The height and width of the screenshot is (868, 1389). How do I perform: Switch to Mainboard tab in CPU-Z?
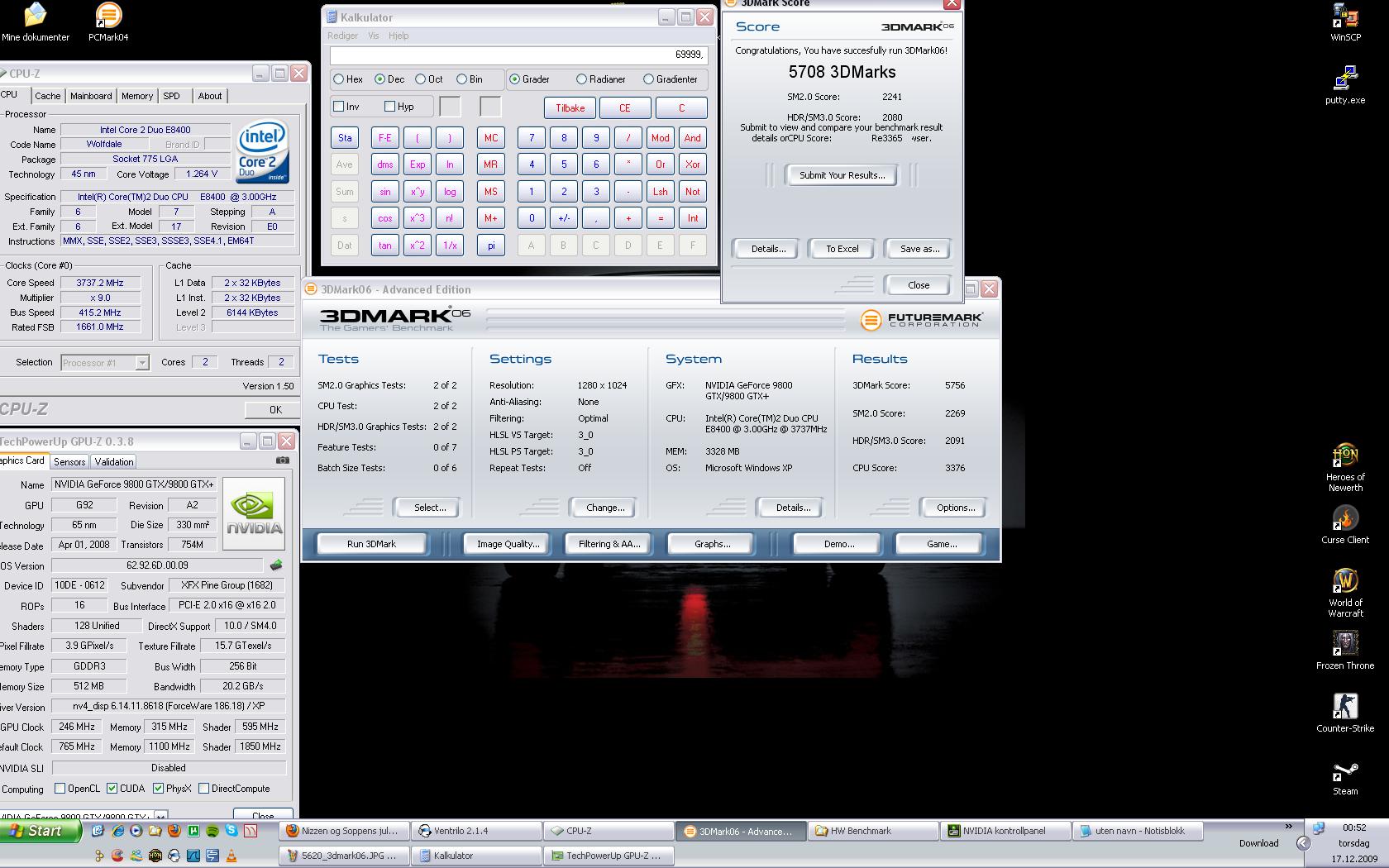coord(91,96)
